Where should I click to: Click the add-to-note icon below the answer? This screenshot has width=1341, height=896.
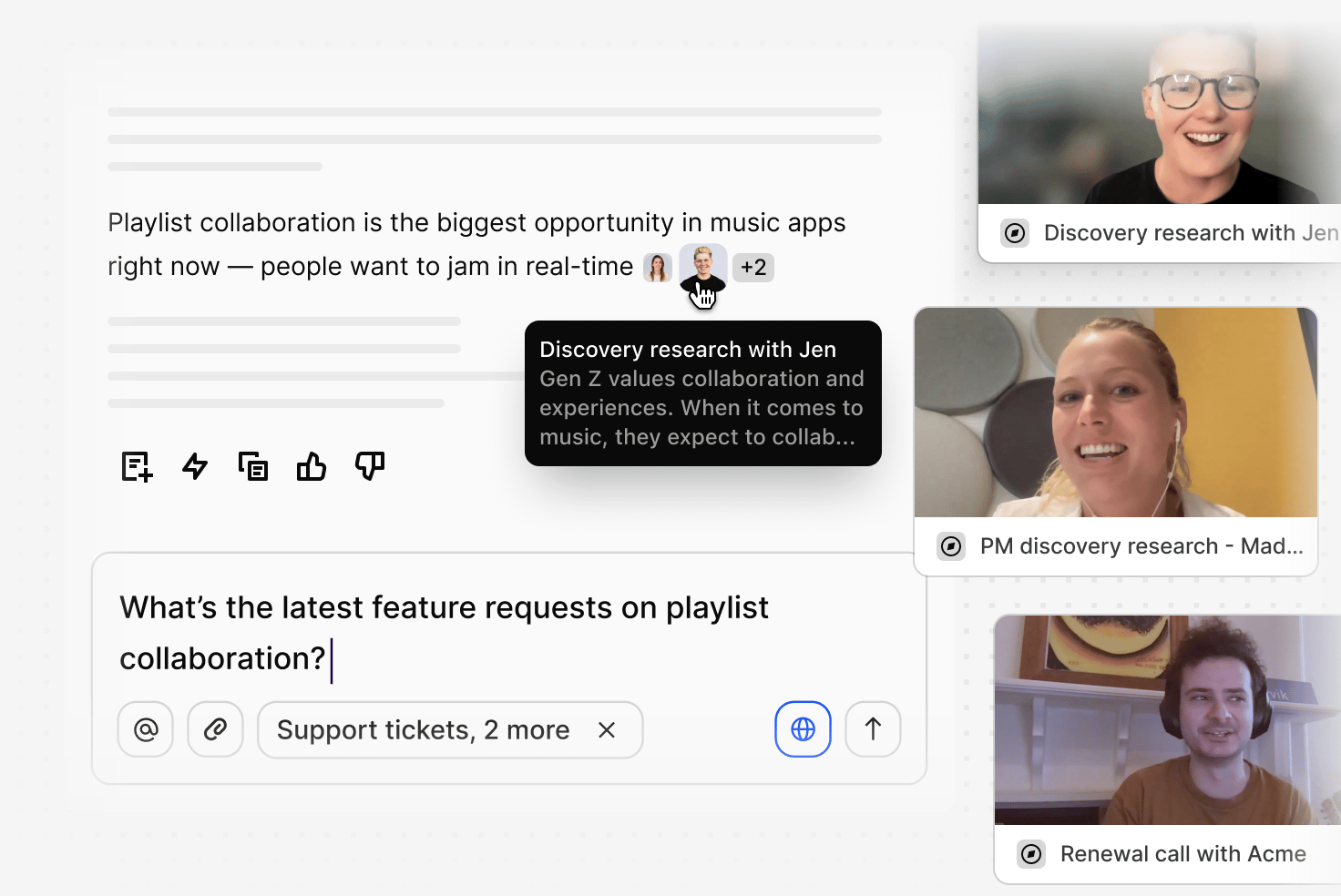coord(137,466)
